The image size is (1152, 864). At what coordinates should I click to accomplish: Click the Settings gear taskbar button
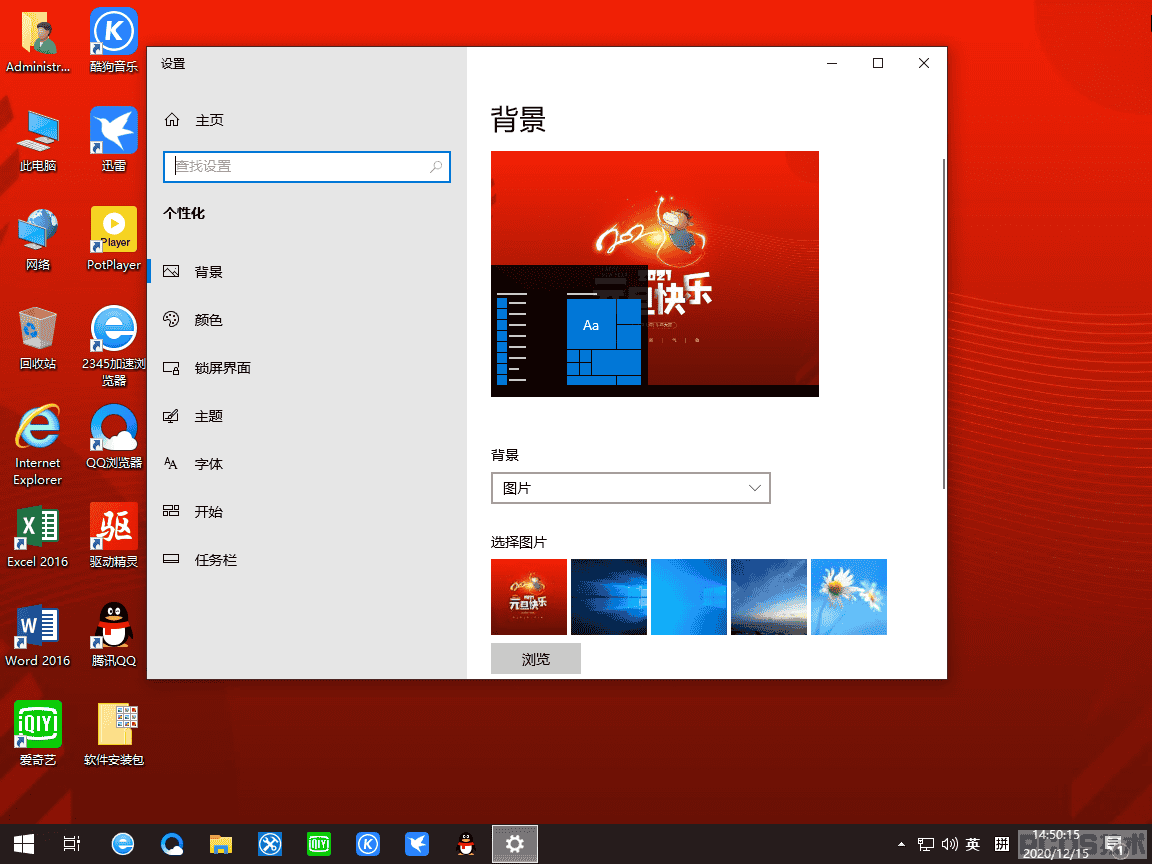tap(515, 844)
